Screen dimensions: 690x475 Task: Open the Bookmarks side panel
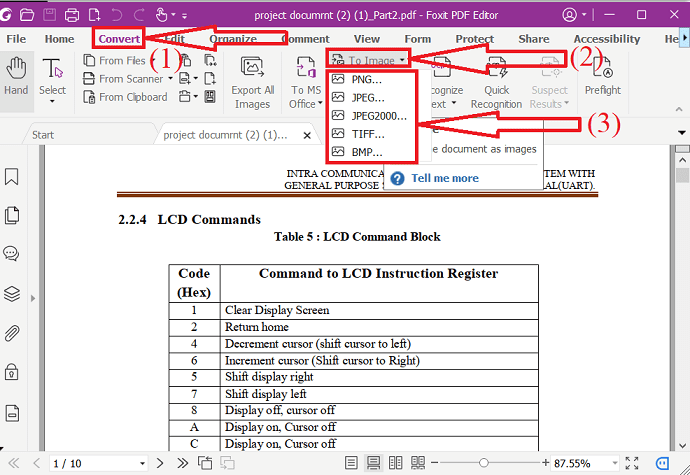(11, 177)
